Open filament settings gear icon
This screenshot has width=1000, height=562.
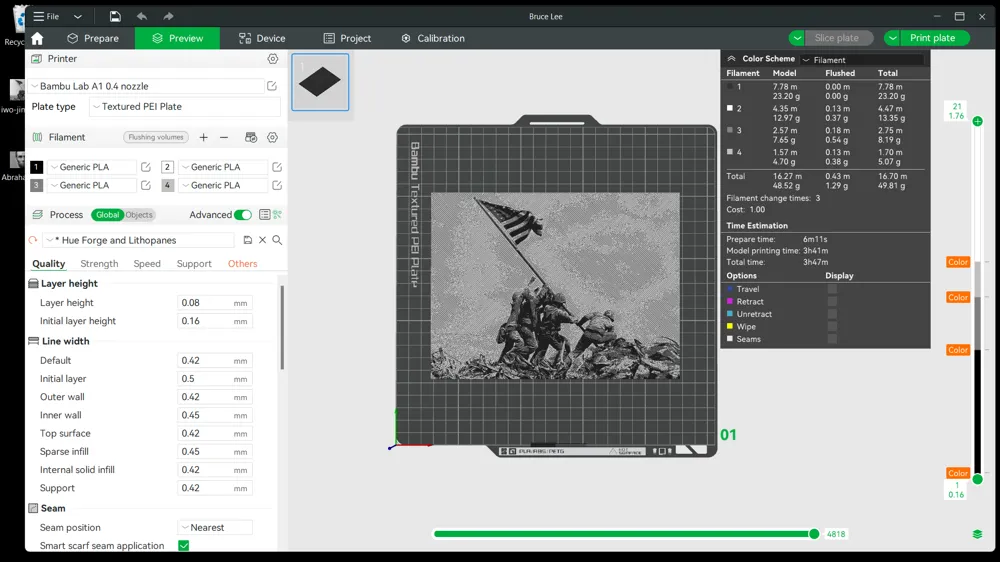(272, 137)
